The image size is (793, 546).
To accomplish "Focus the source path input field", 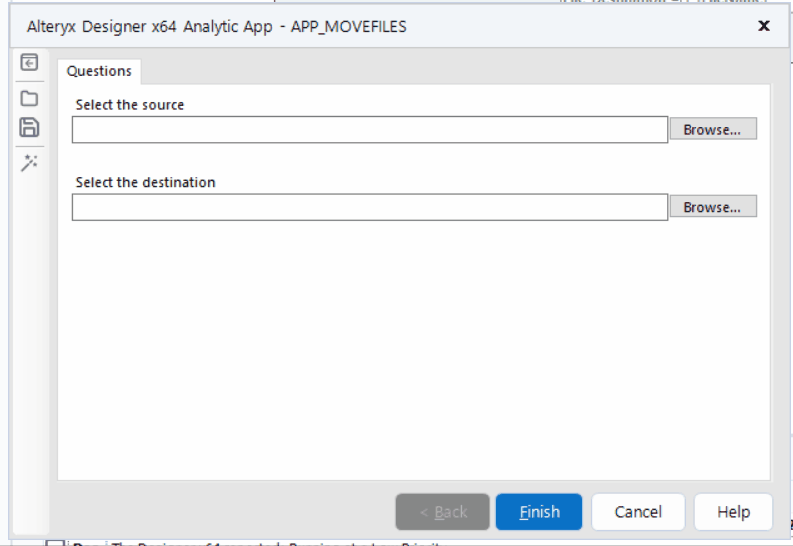I will coord(369,130).
